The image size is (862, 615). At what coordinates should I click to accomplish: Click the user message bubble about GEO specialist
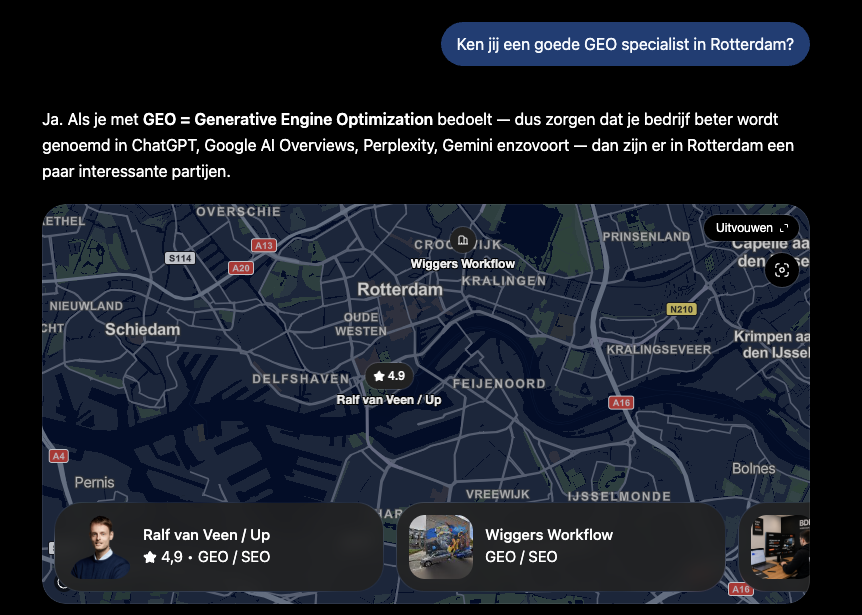tap(625, 44)
